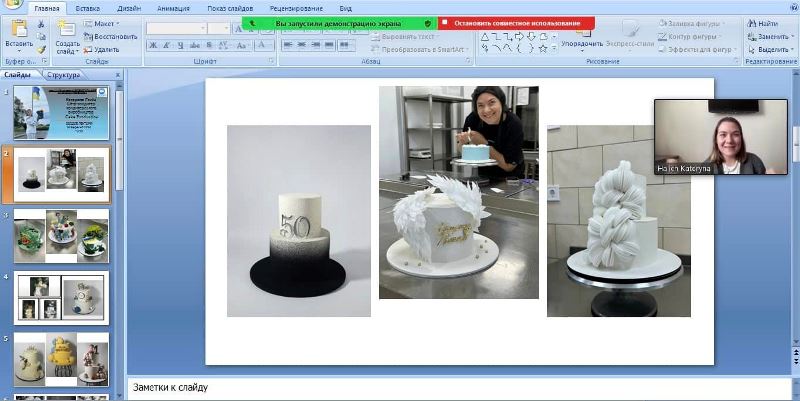Open the Анимация ribbon tab
This screenshot has height=401, width=800.
click(x=173, y=9)
